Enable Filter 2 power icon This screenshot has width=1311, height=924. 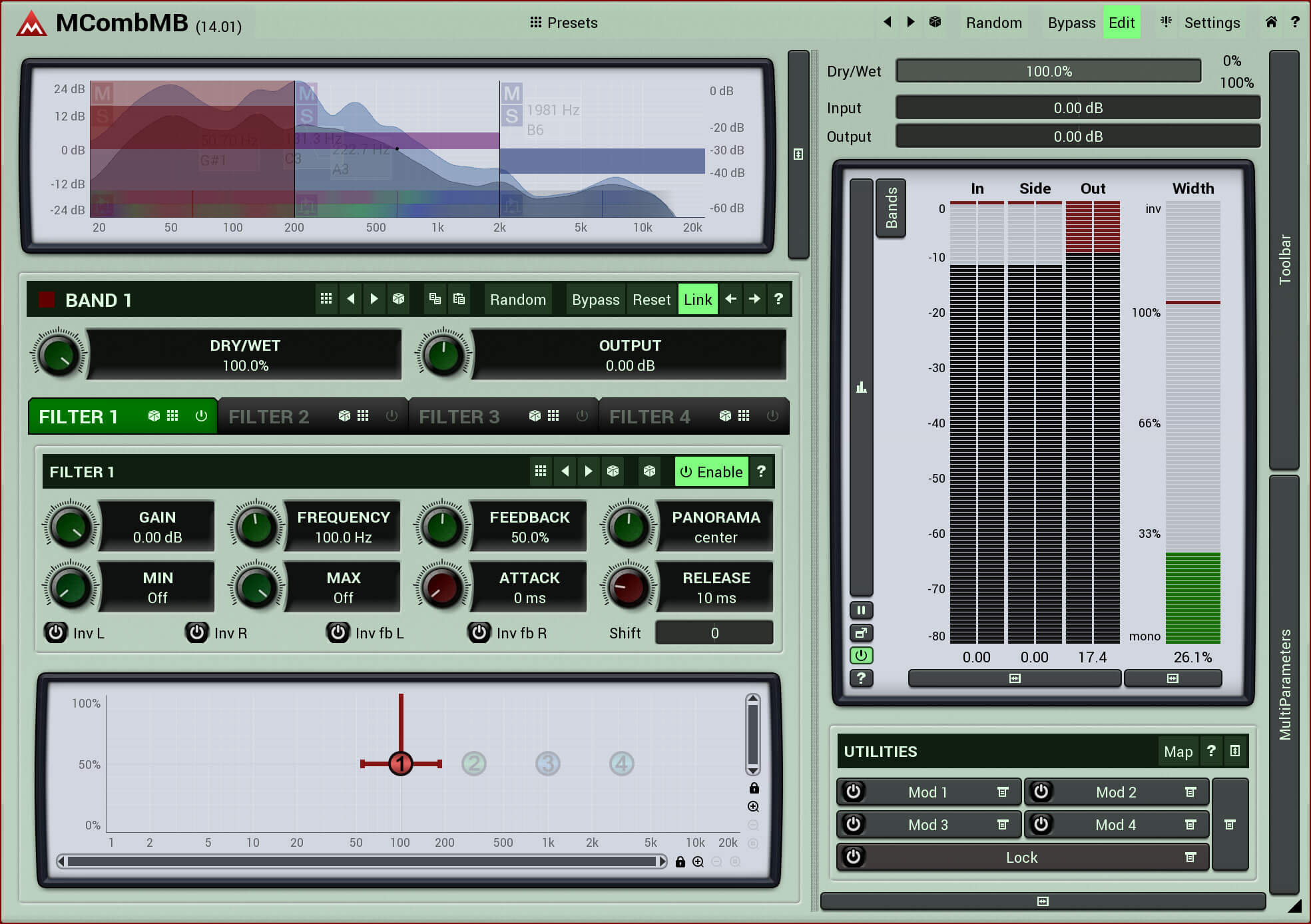pos(392,416)
